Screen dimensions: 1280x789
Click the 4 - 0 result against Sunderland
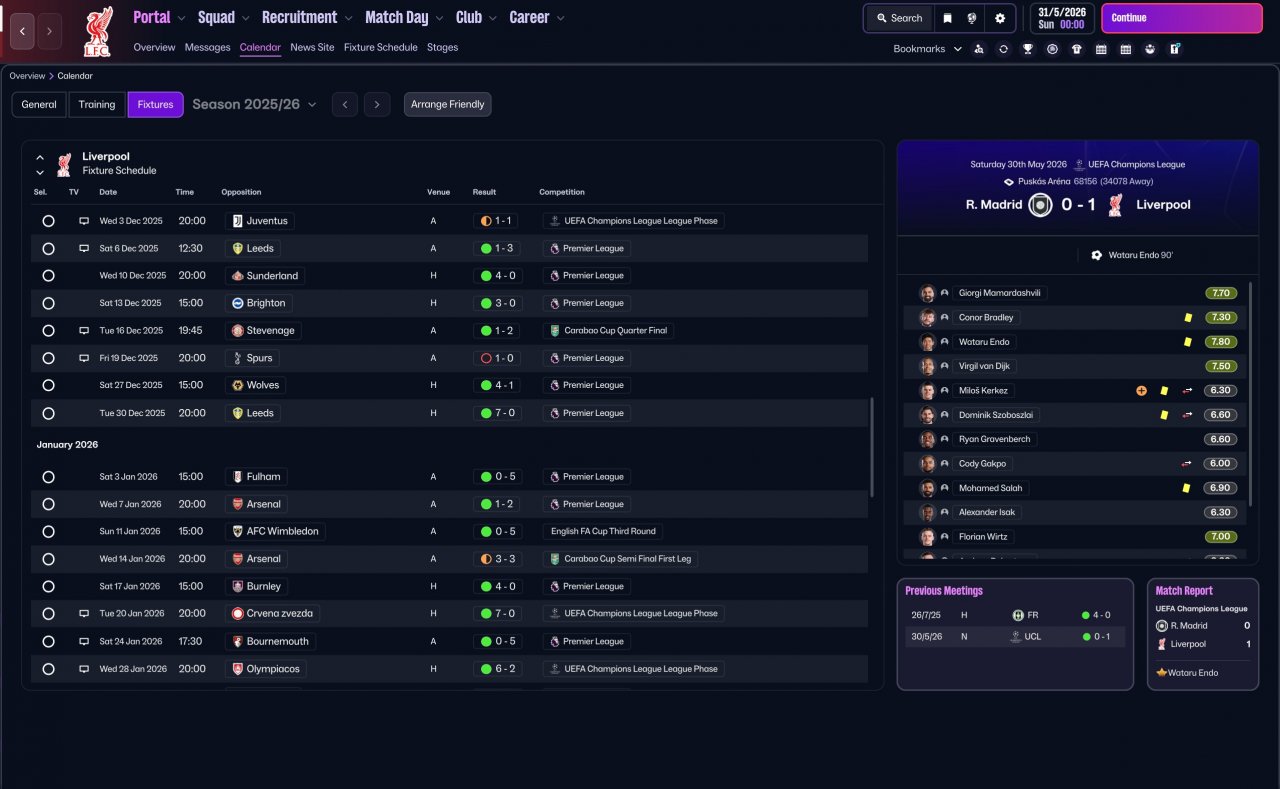pos(498,276)
